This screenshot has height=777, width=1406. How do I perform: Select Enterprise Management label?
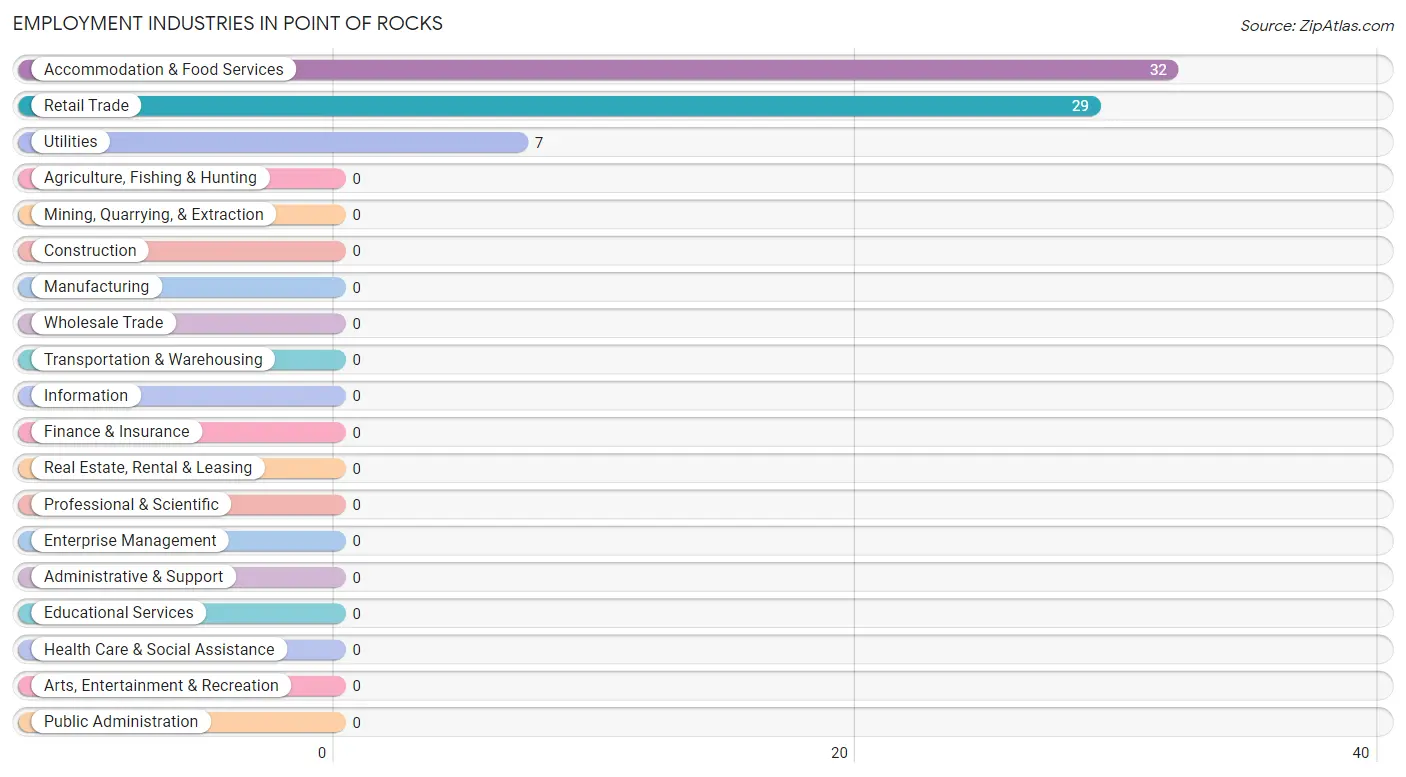[x=130, y=541]
